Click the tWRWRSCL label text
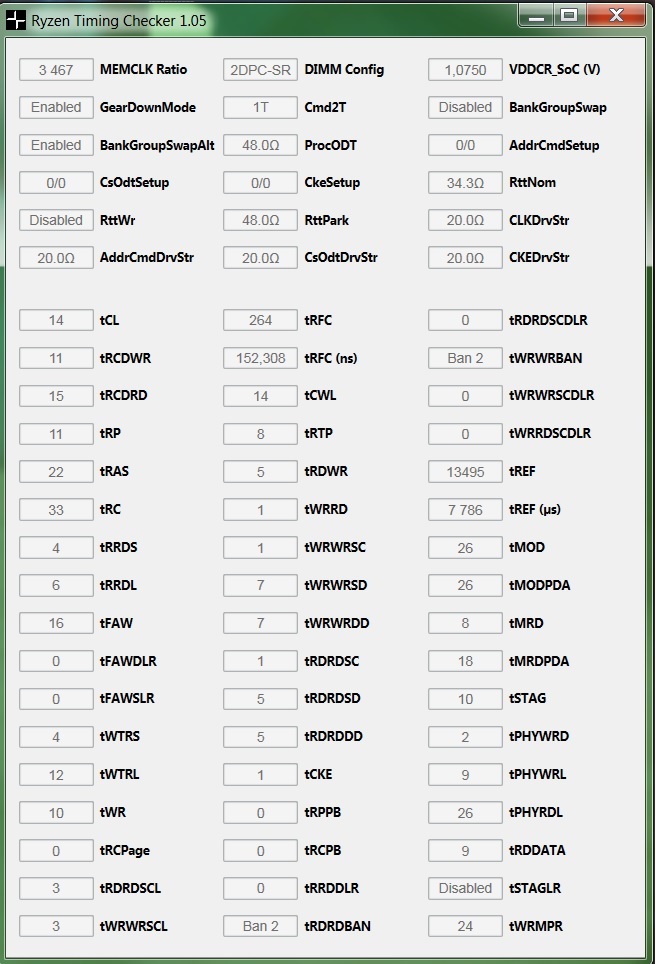The width and height of the screenshot is (656, 964). click(133, 926)
